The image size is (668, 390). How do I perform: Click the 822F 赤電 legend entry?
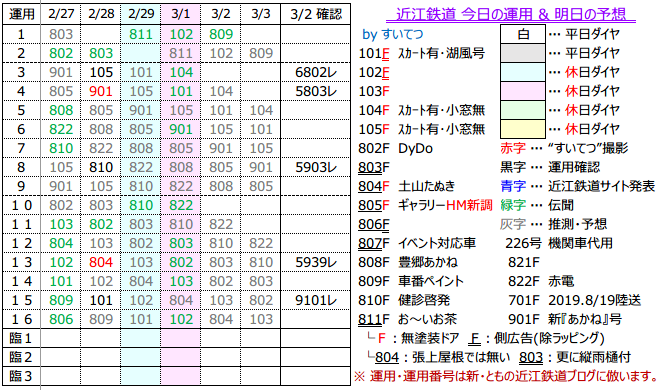[541, 281]
